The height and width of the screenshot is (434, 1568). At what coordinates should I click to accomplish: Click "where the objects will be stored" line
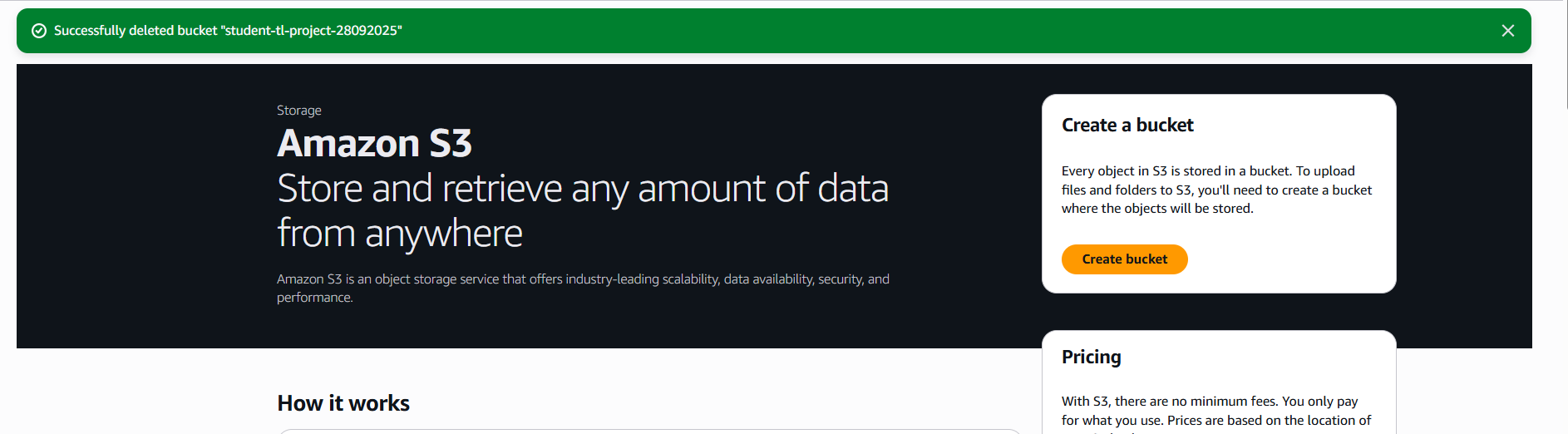pos(1156,209)
